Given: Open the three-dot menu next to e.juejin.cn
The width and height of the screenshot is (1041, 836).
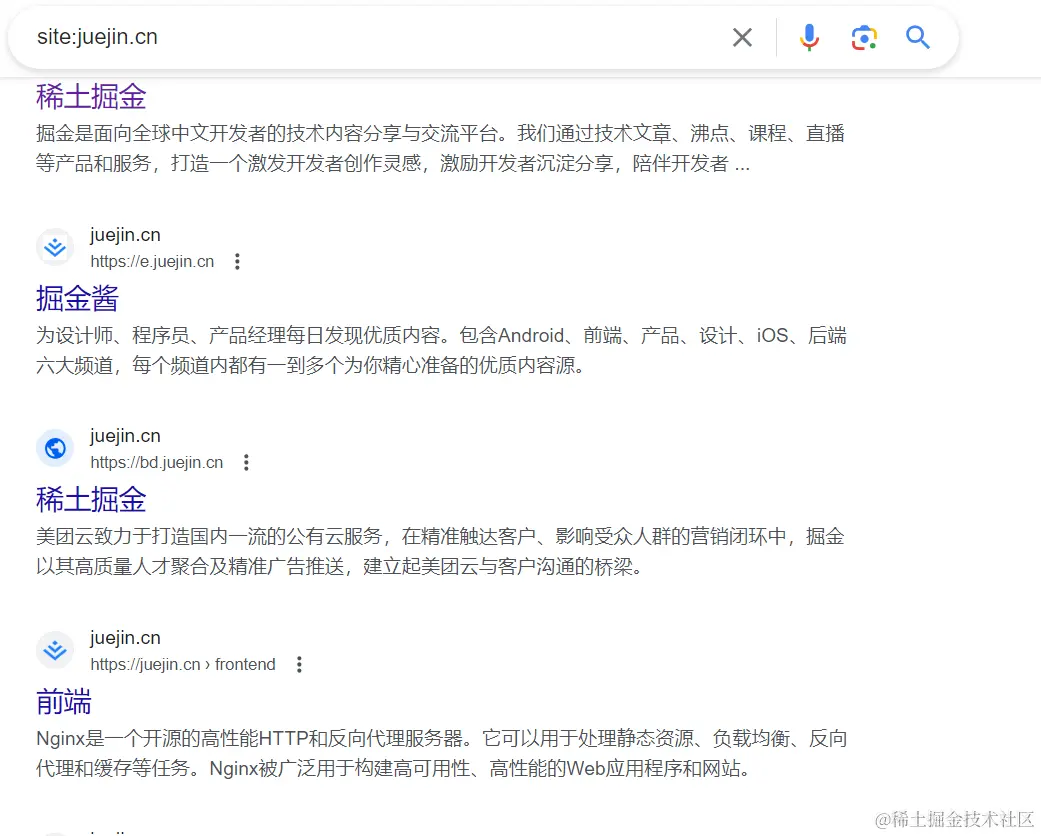Looking at the screenshot, I should [237, 261].
